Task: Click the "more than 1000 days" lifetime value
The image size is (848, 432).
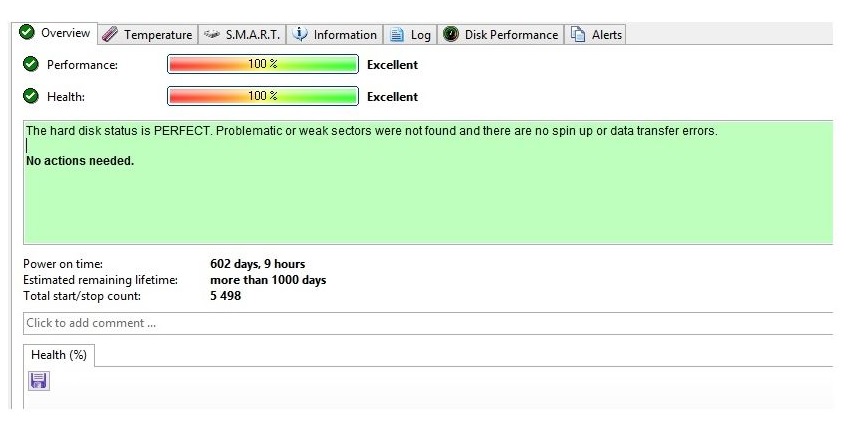Action: click(x=268, y=280)
